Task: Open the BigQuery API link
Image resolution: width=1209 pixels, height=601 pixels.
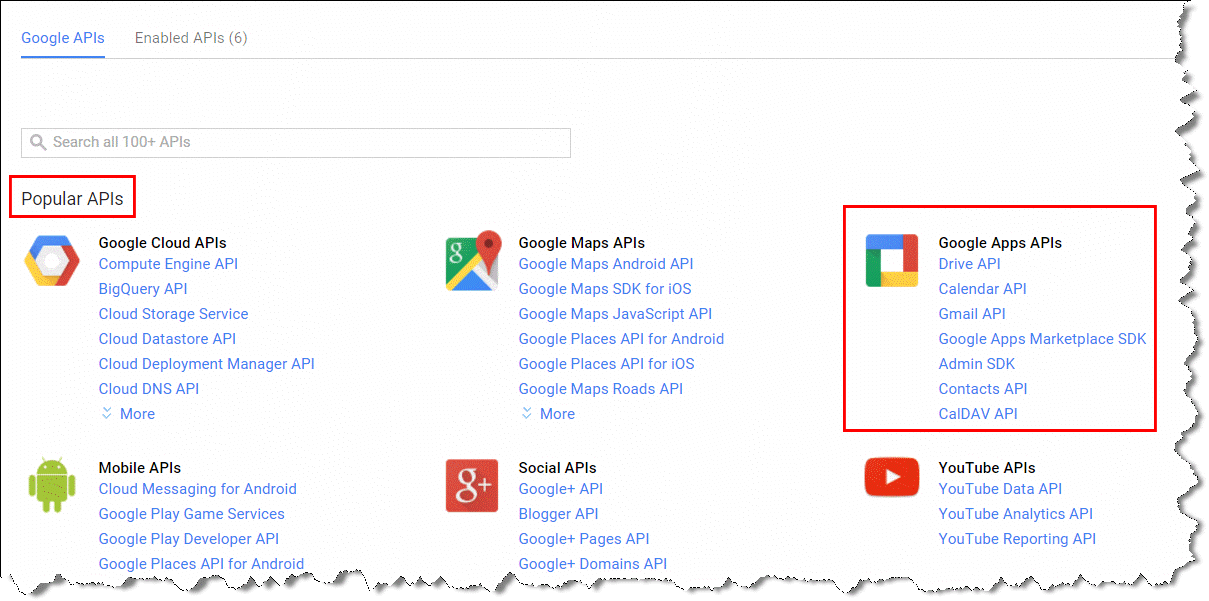Action: coord(143,289)
